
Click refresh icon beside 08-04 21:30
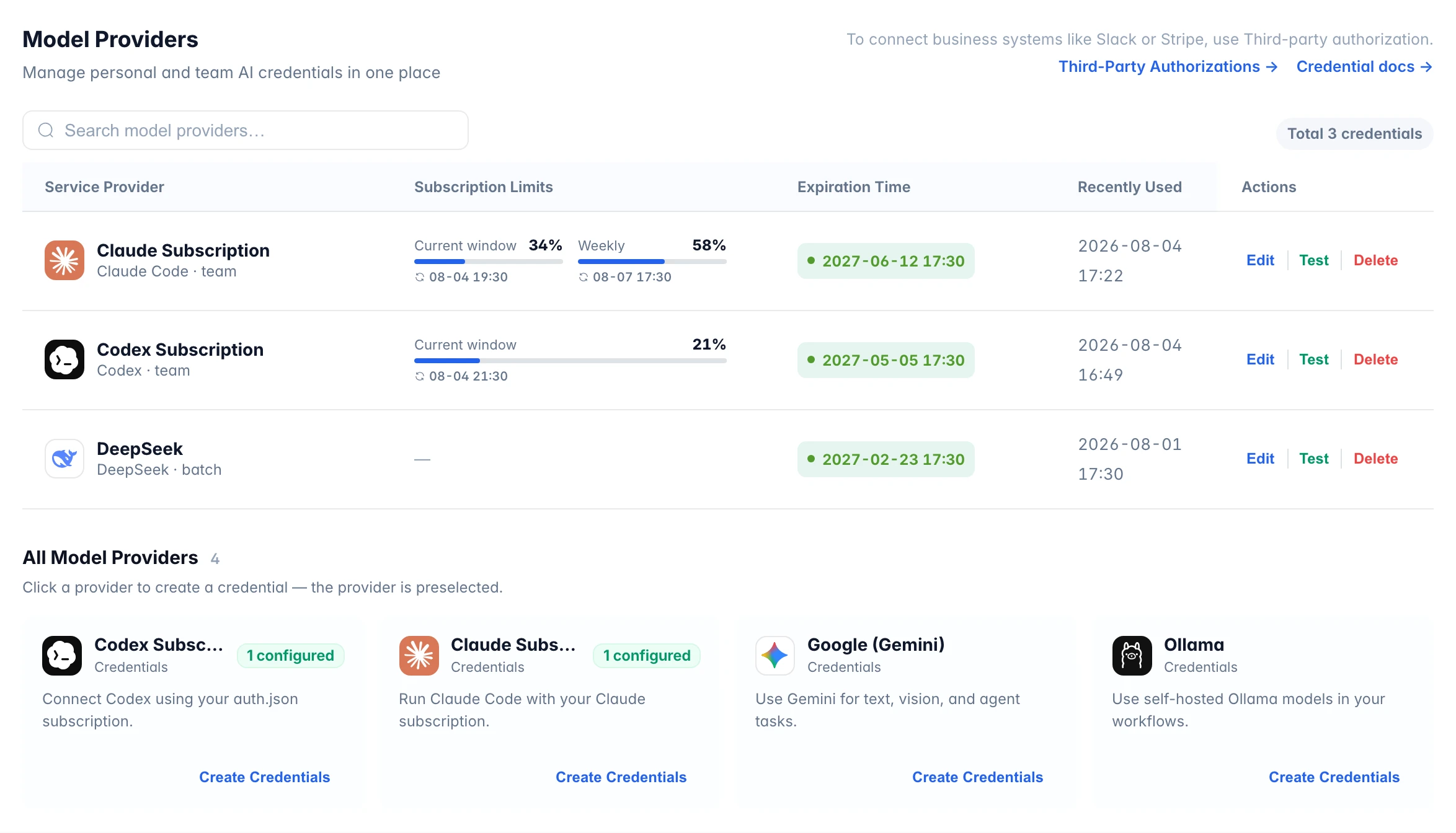420,376
